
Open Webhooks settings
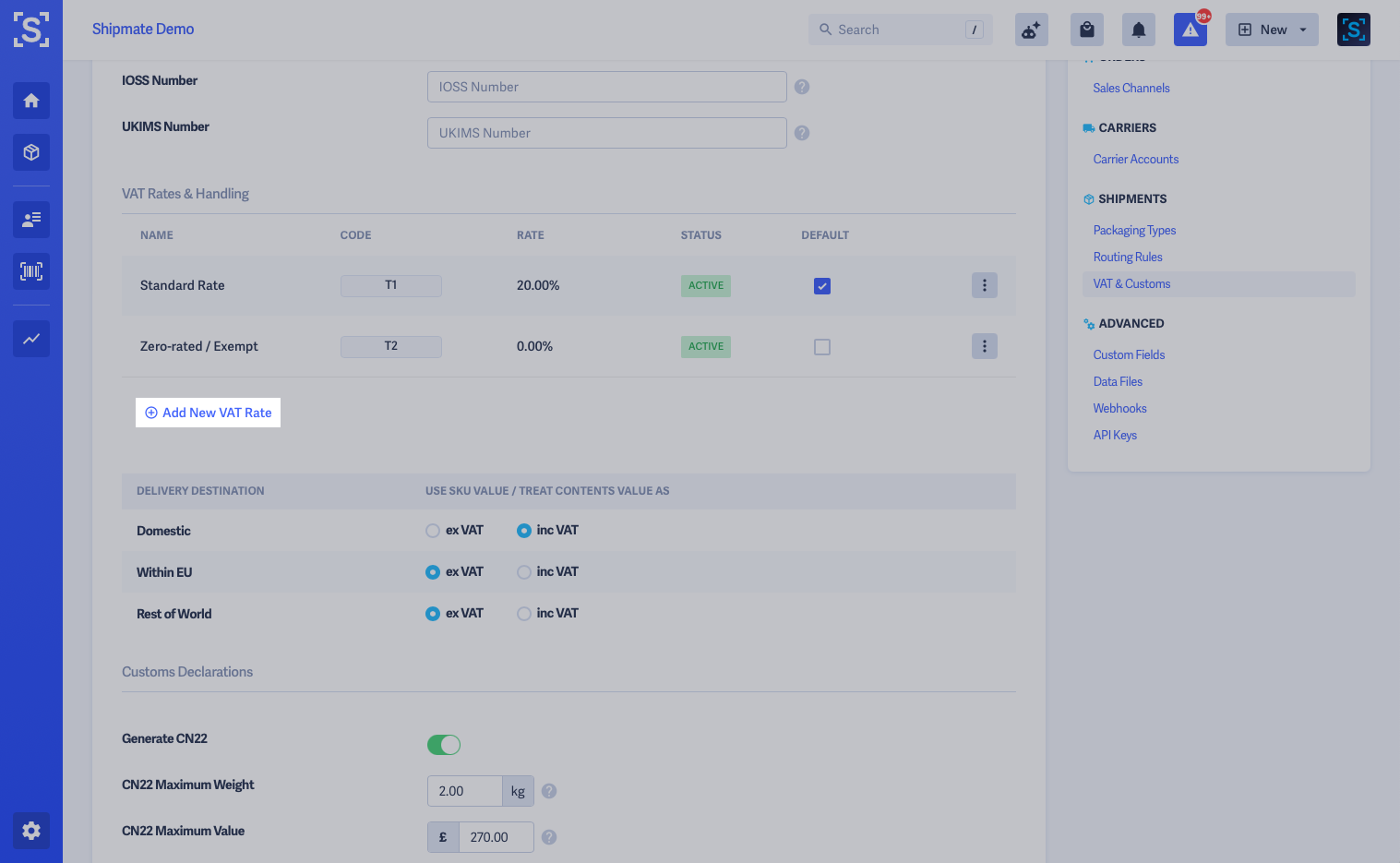(1120, 408)
